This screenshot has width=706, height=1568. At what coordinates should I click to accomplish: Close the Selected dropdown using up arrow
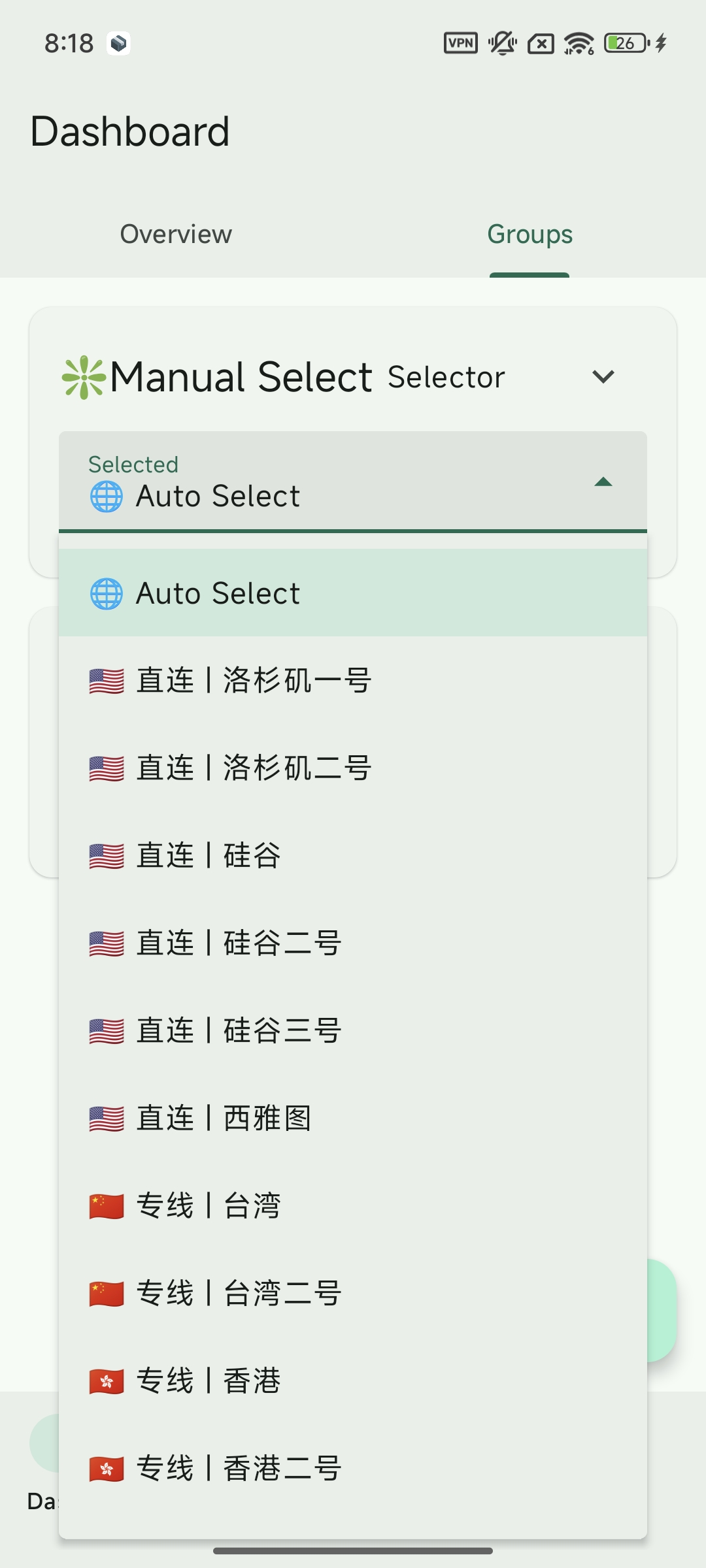tap(603, 482)
